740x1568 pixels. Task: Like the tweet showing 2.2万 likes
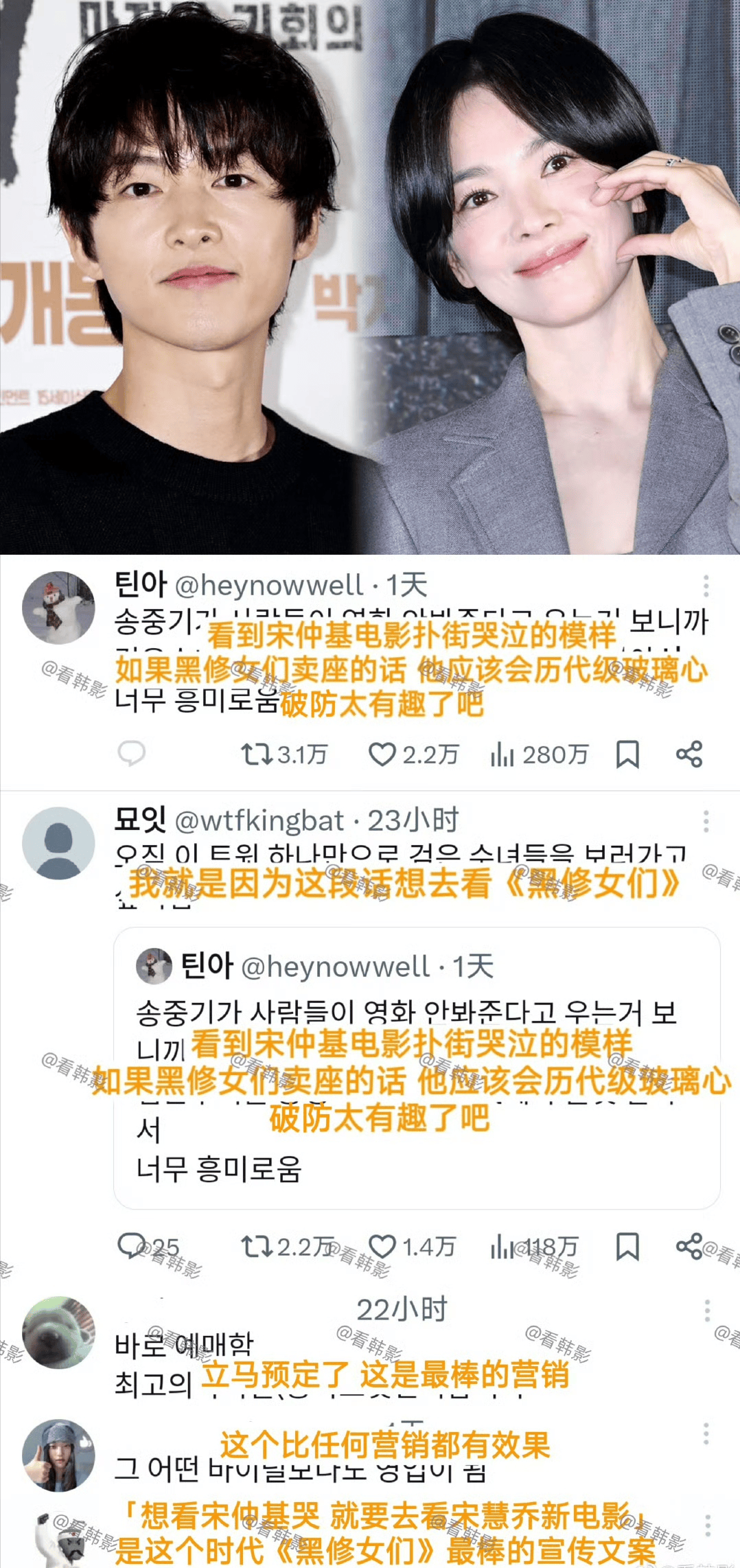(414, 754)
